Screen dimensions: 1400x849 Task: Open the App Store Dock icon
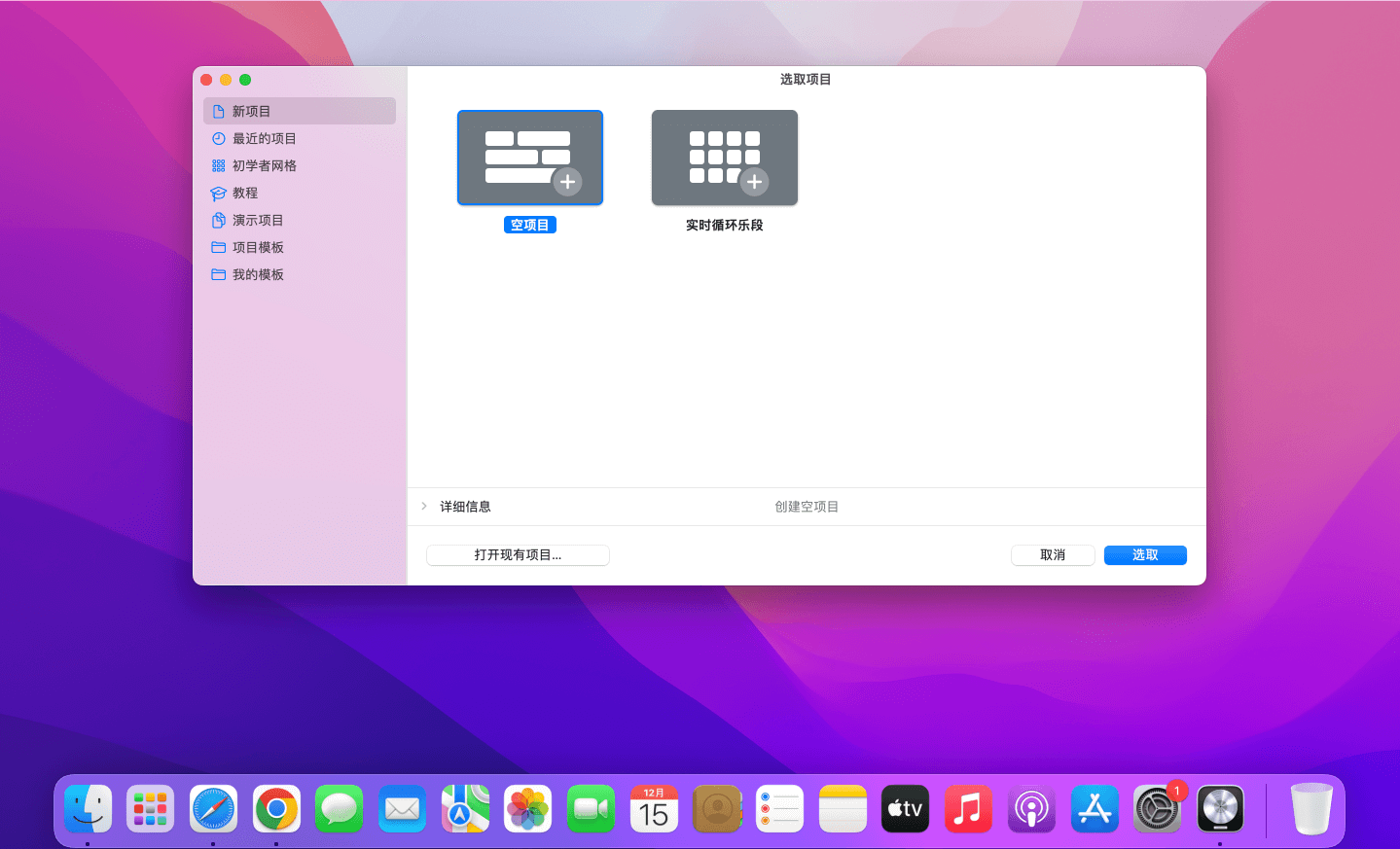[x=1094, y=809]
